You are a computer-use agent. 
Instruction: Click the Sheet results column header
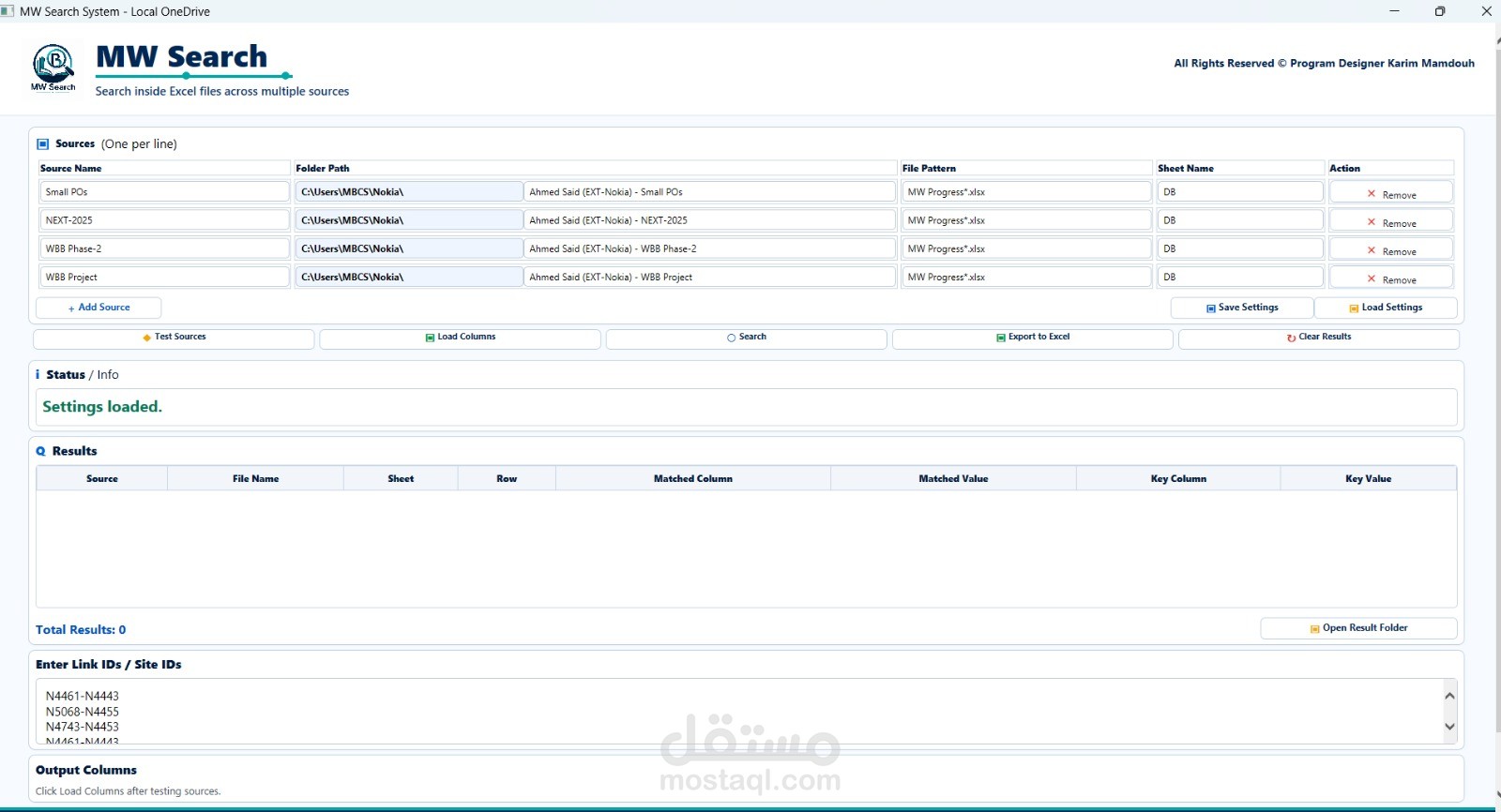coord(401,478)
